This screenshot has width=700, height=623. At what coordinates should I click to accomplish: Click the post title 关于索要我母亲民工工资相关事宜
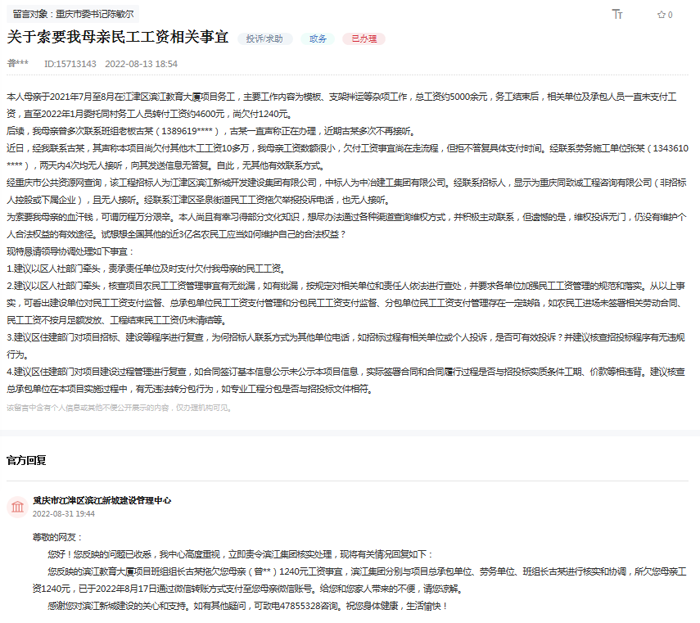point(118,38)
